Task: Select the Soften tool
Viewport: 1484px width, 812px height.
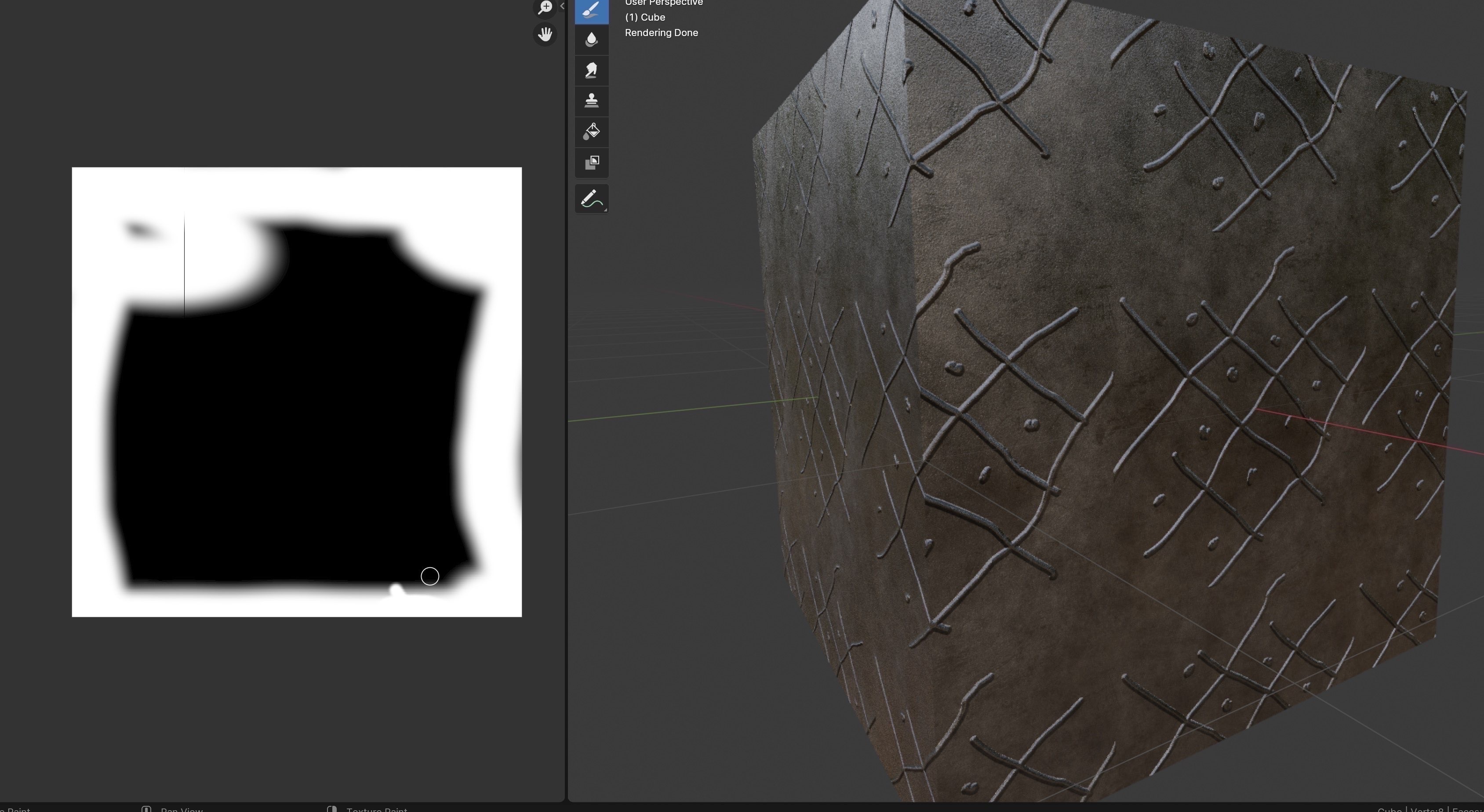Action: point(592,40)
